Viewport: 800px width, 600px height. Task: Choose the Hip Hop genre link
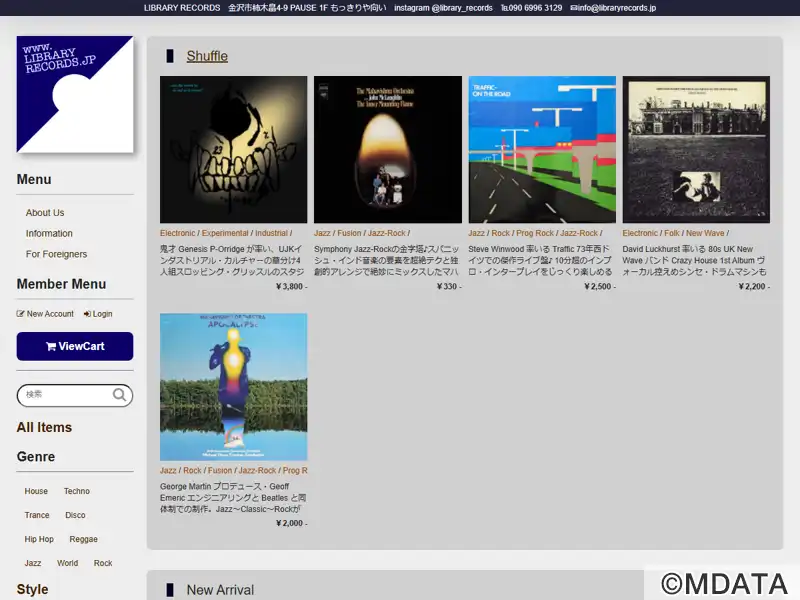pos(39,539)
